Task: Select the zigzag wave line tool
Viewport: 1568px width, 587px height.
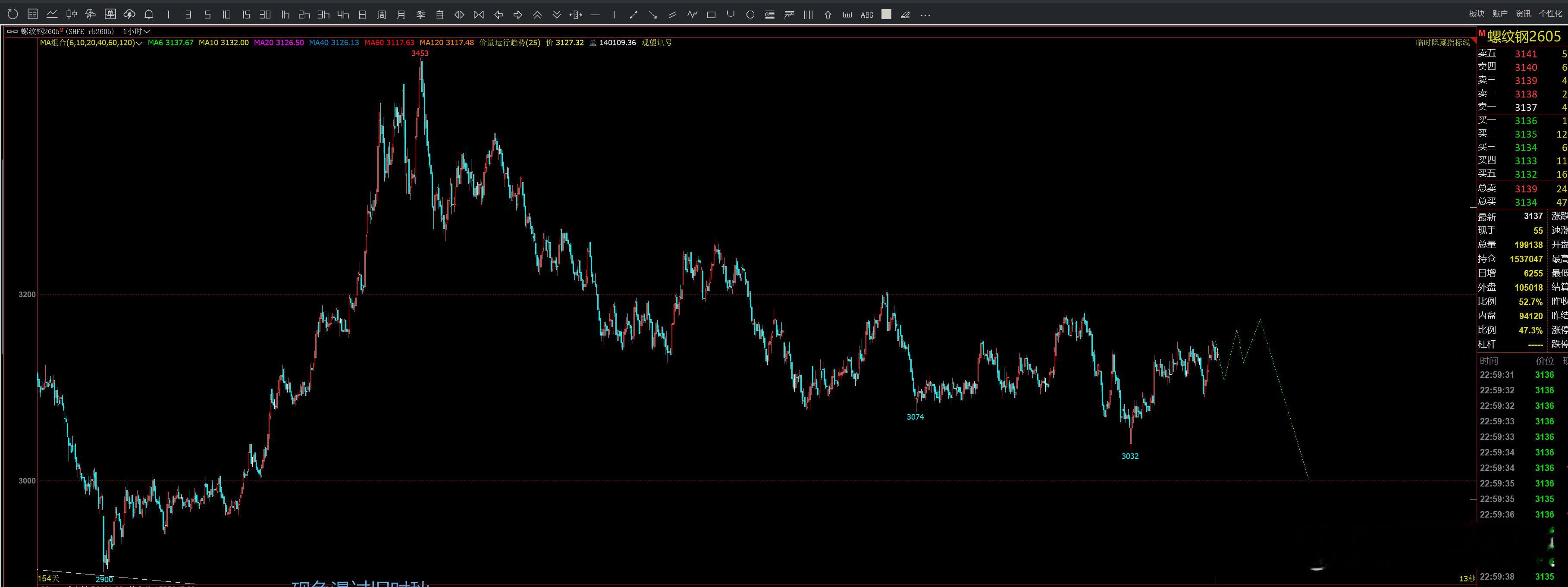Action: coord(692,15)
